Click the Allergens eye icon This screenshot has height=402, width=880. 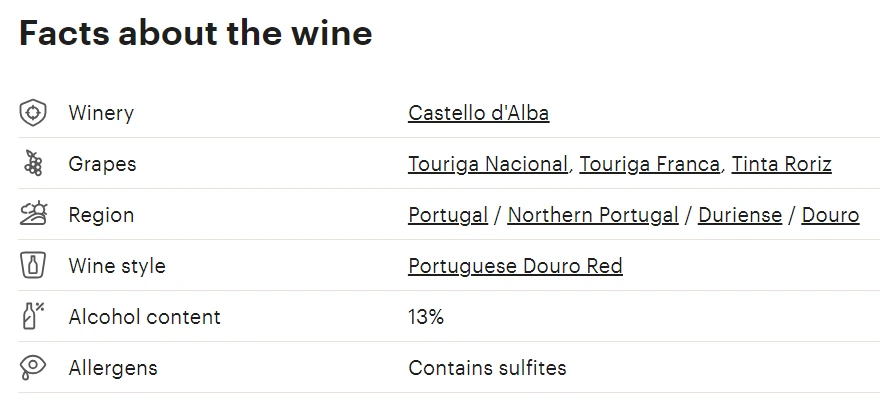(x=33, y=367)
